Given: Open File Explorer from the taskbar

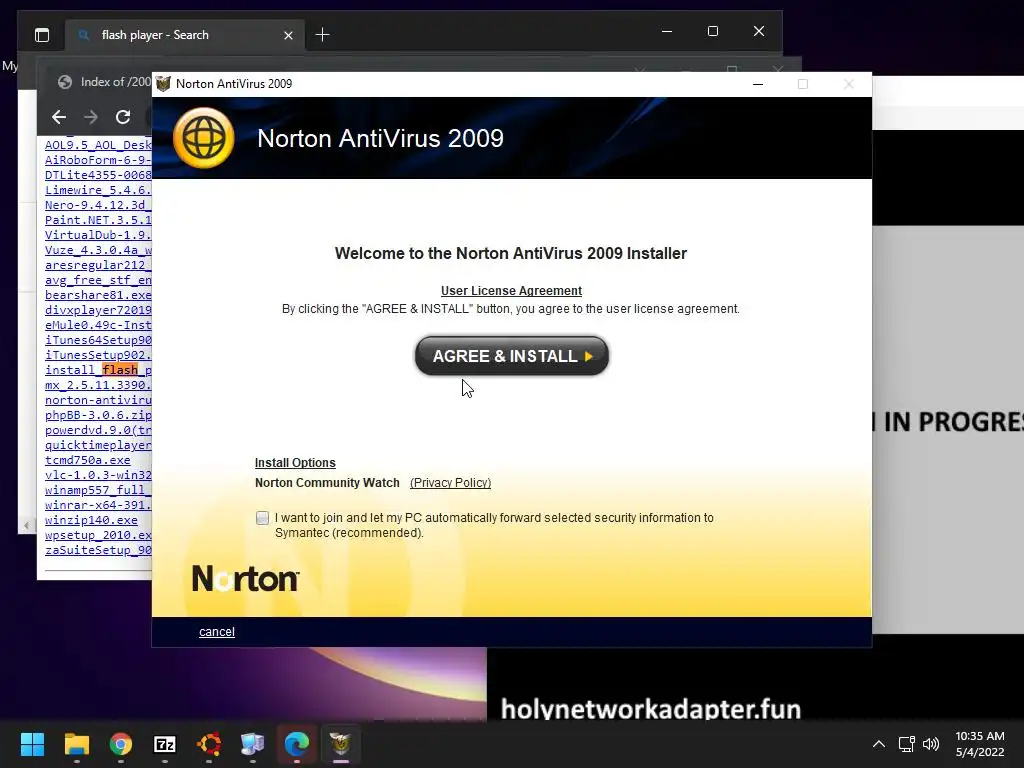Looking at the screenshot, I should [76, 744].
